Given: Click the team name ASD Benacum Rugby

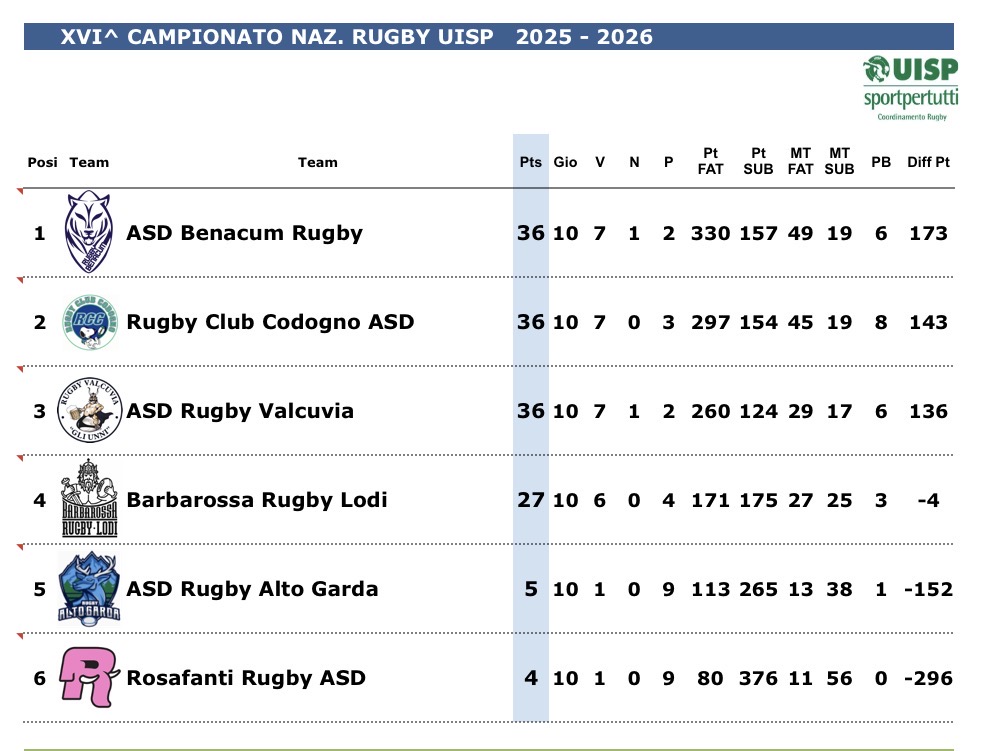Looking at the screenshot, I should (244, 233).
